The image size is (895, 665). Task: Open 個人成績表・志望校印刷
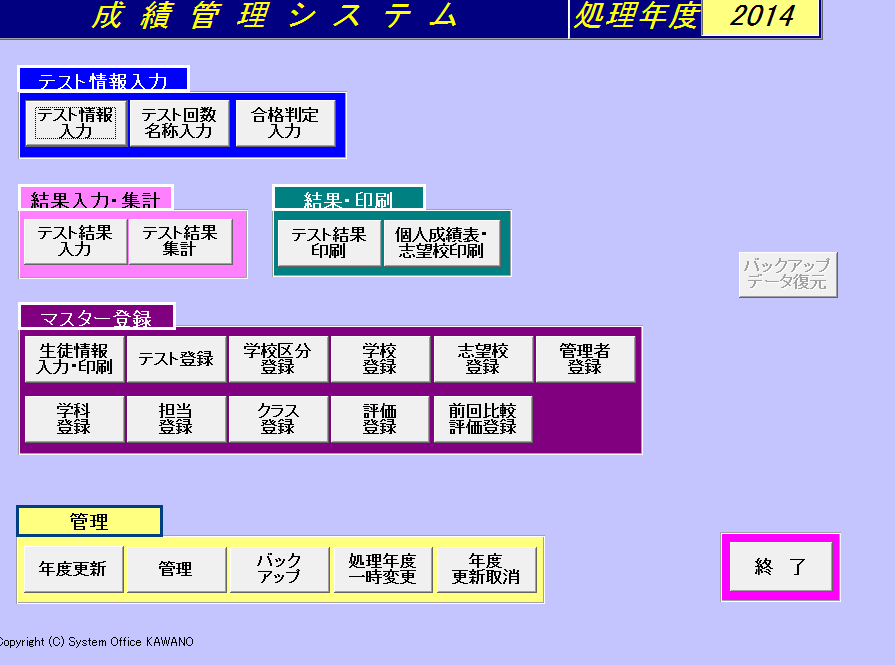pos(440,243)
